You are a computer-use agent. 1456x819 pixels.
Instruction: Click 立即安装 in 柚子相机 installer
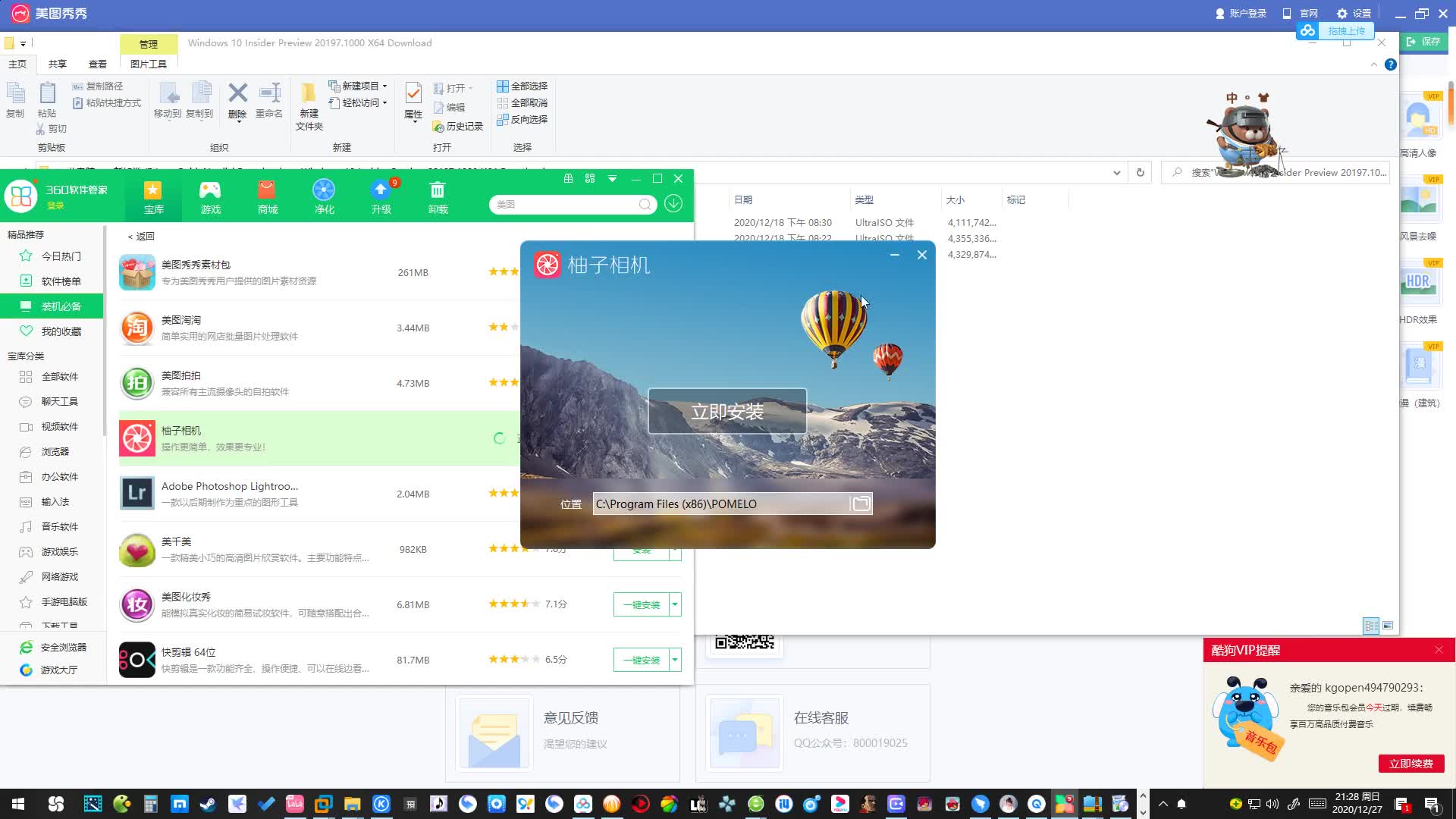click(727, 411)
